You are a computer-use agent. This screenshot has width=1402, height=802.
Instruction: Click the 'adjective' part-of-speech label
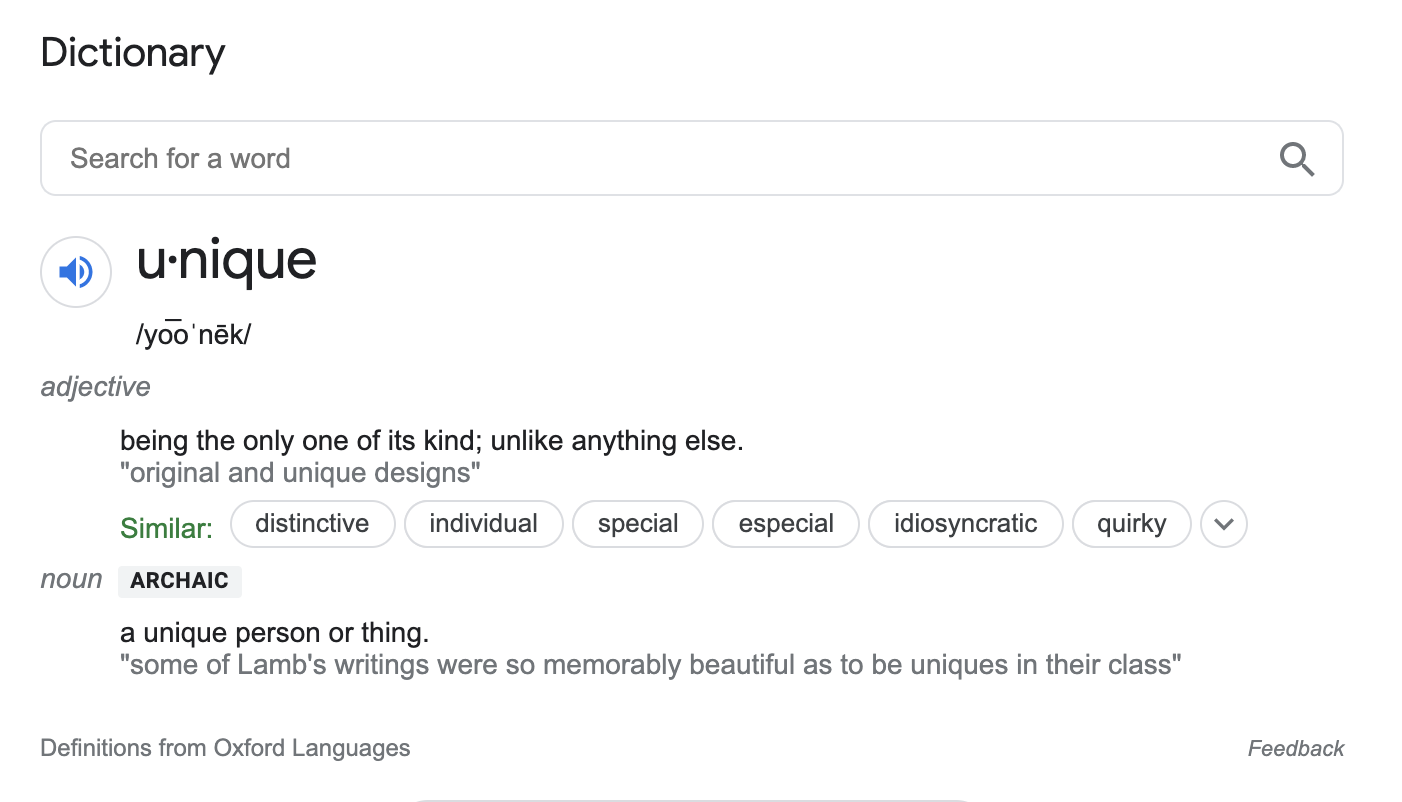point(95,387)
